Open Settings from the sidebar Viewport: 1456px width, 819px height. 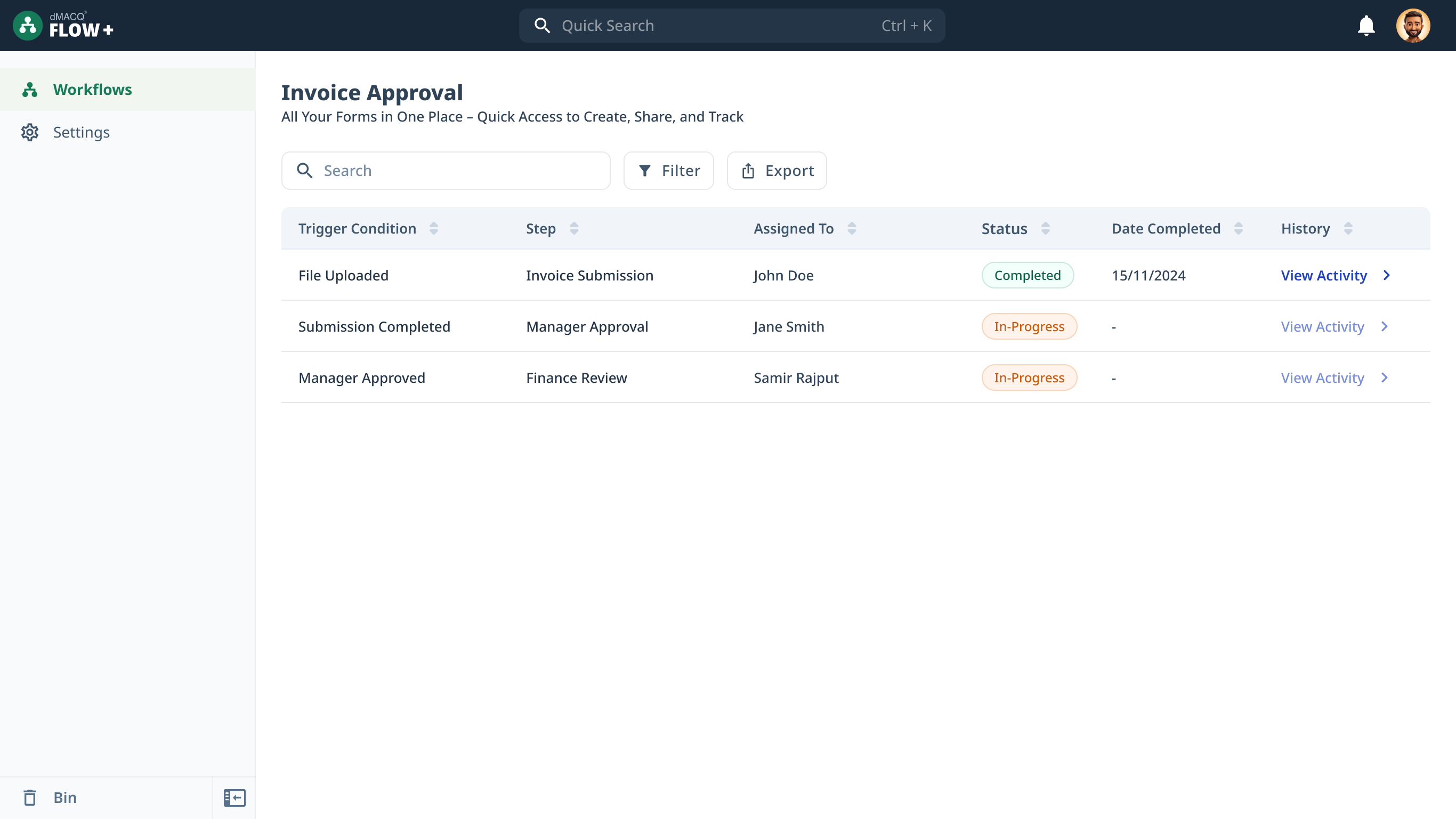click(x=82, y=132)
